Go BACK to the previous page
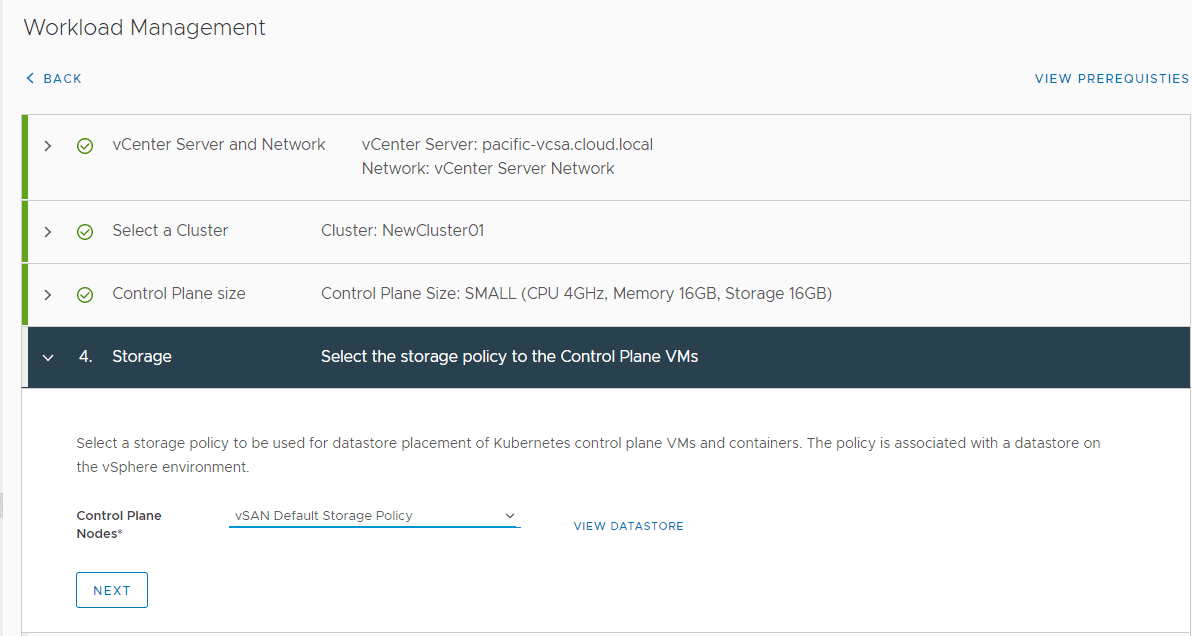1192x636 pixels. pyautogui.click(x=62, y=78)
